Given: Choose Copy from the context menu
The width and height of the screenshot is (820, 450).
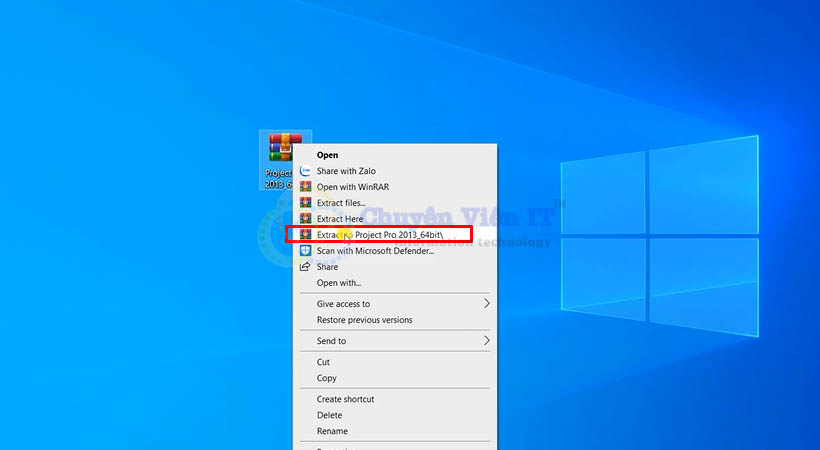Looking at the screenshot, I should pyautogui.click(x=327, y=378).
